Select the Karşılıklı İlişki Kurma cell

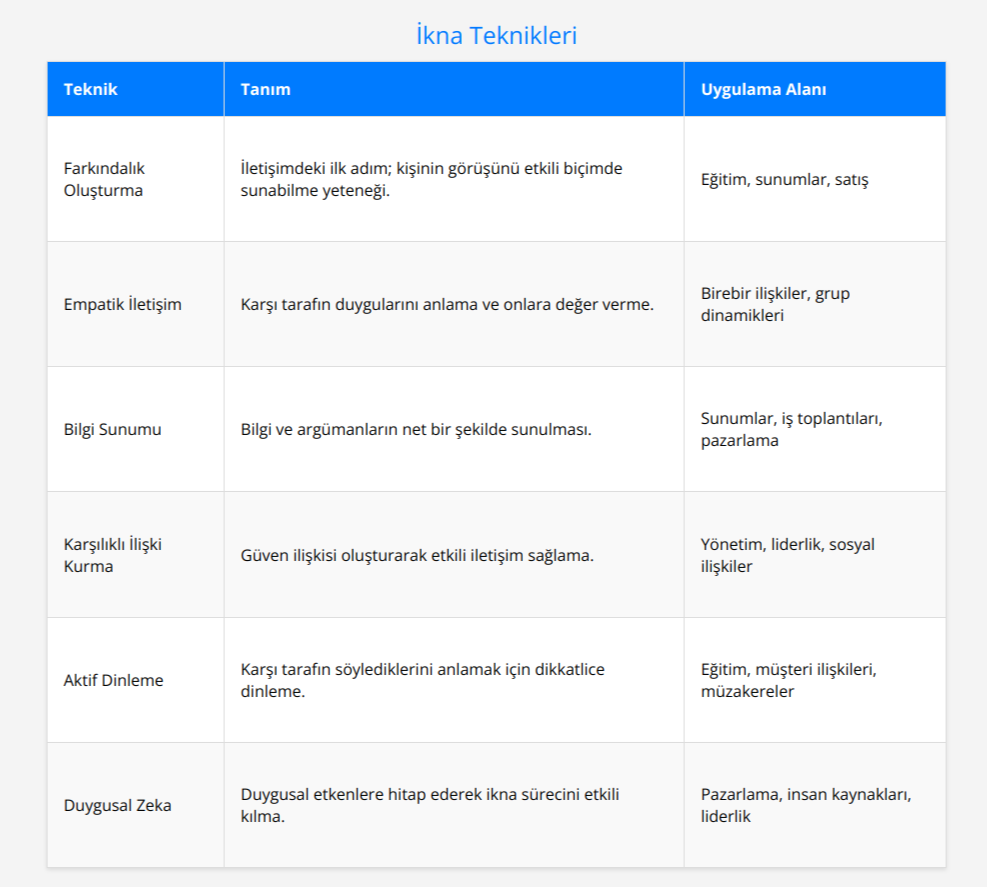point(113,555)
